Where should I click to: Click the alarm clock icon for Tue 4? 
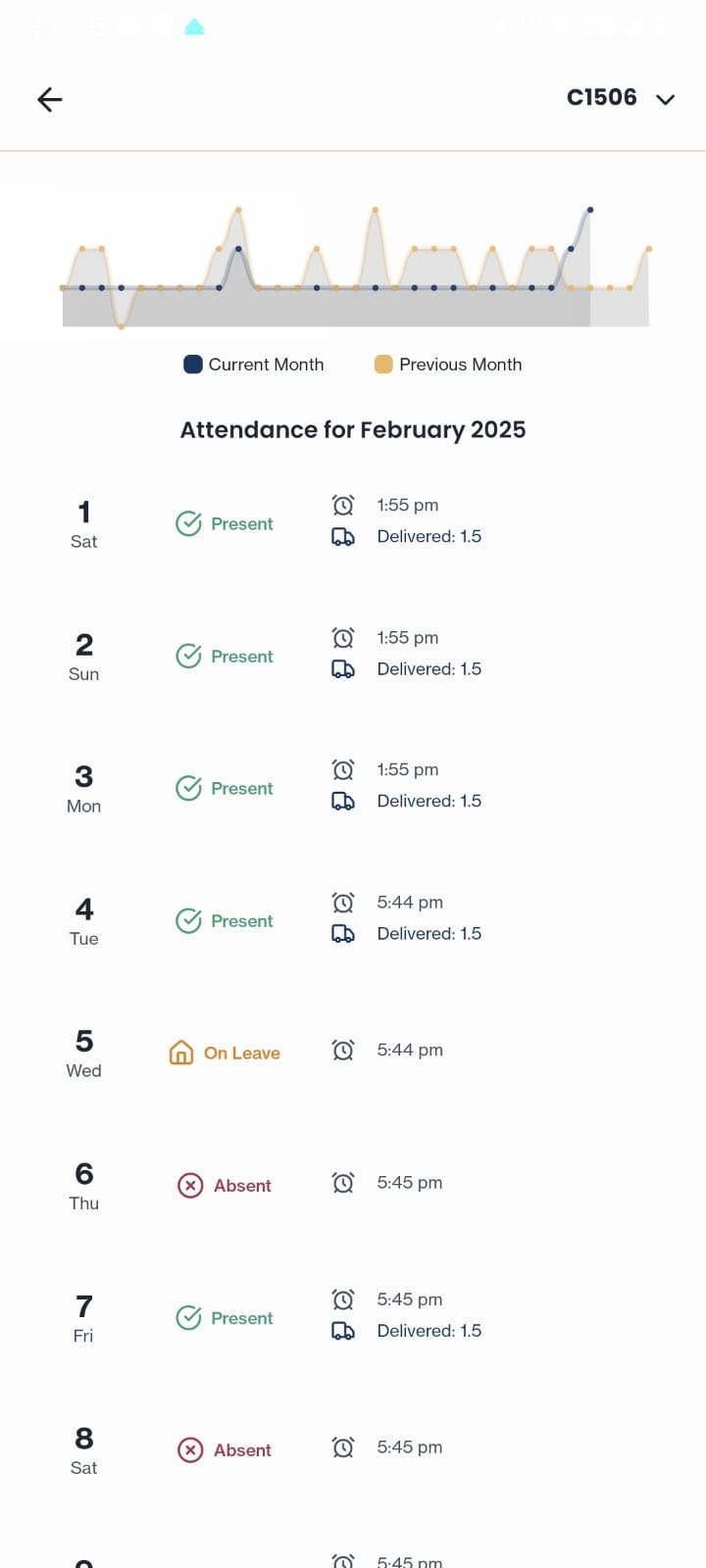pos(343,903)
